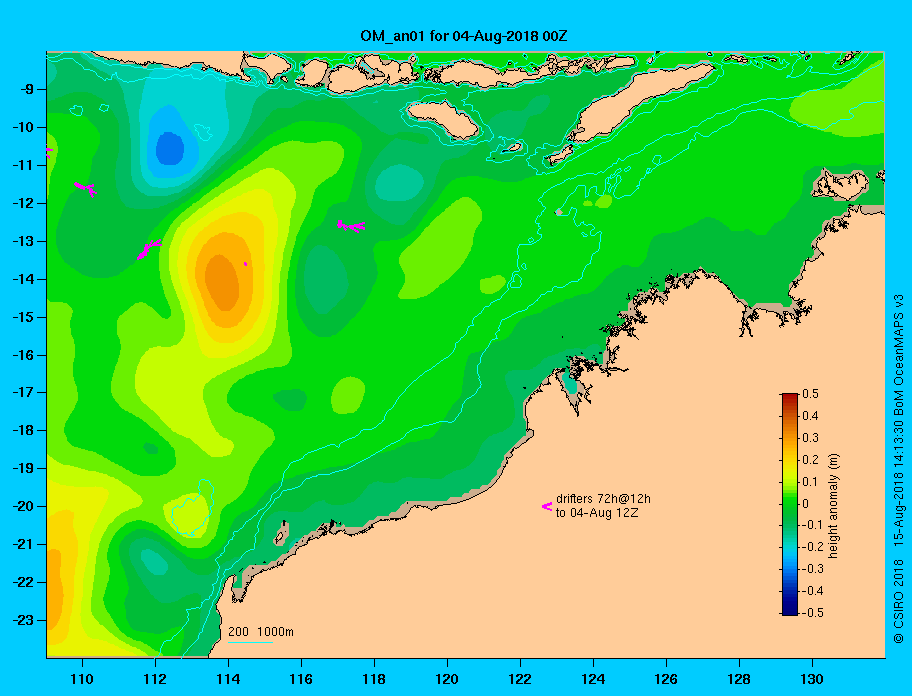
Task: Click latitude label '-11' on the y-axis
Action: coord(23,165)
